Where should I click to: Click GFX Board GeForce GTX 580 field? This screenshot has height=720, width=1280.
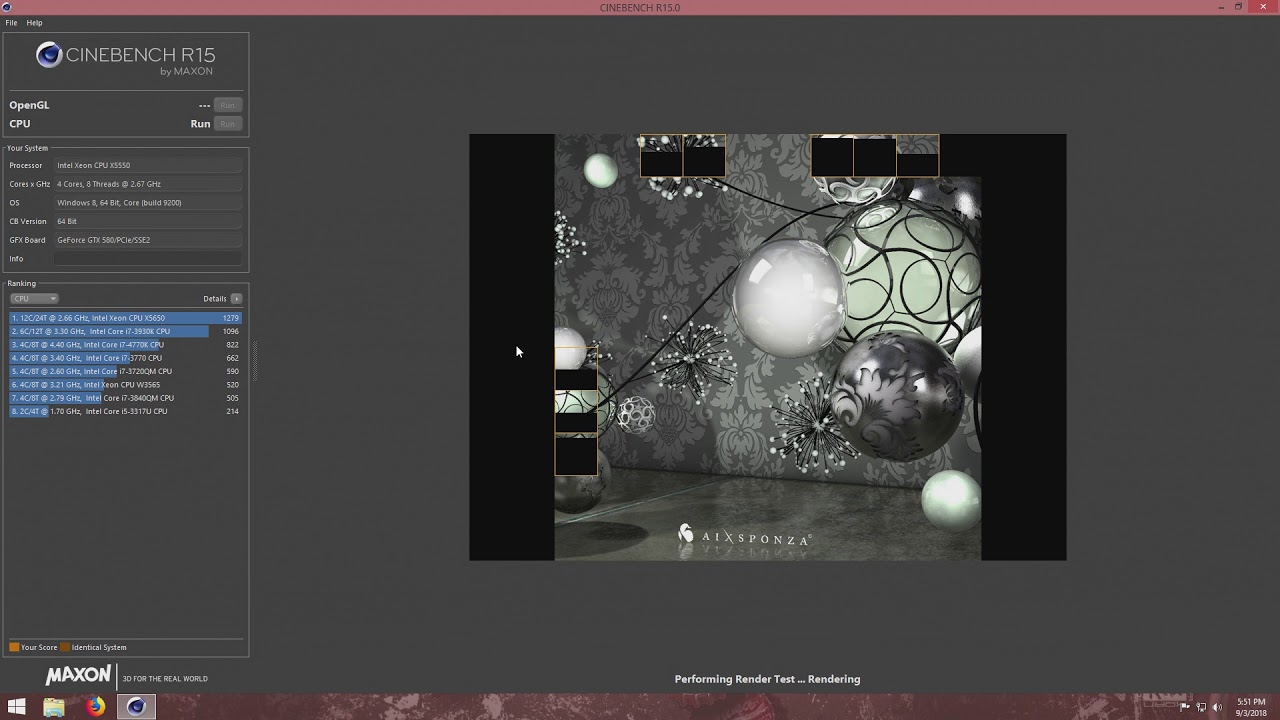[x=148, y=240]
